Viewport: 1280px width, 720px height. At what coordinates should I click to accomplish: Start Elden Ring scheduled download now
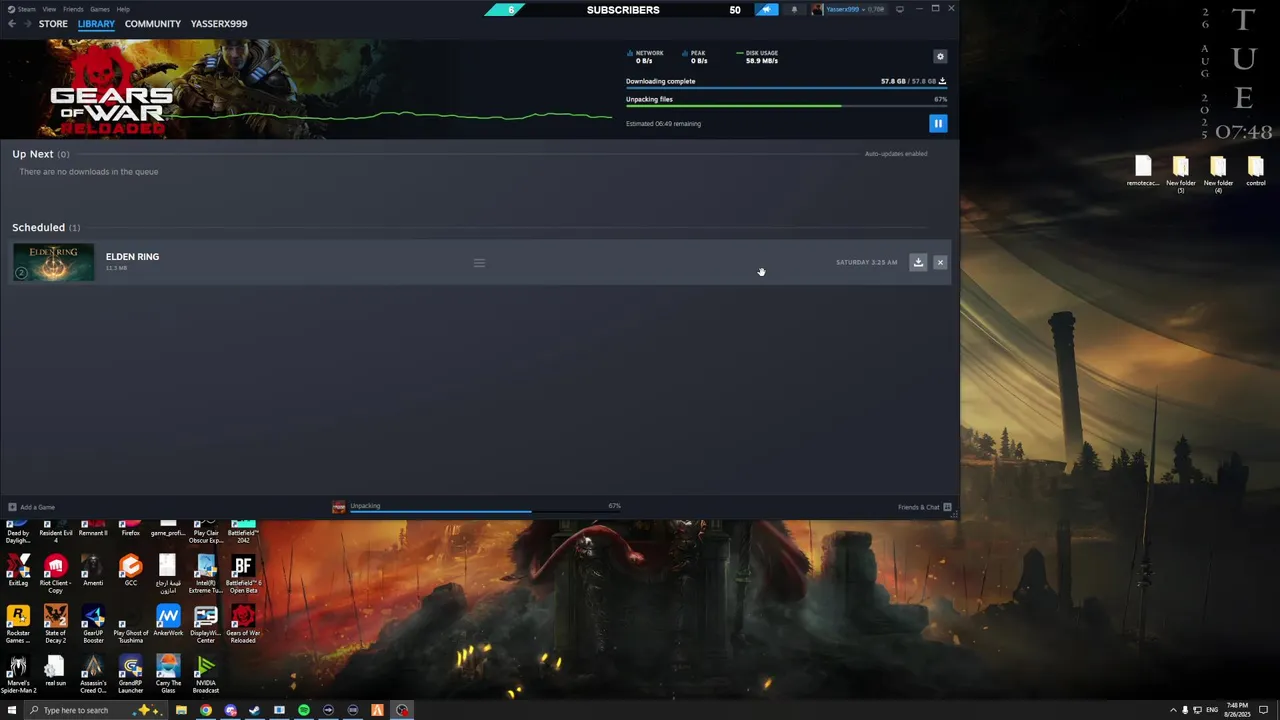pyautogui.click(x=918, y=262)
